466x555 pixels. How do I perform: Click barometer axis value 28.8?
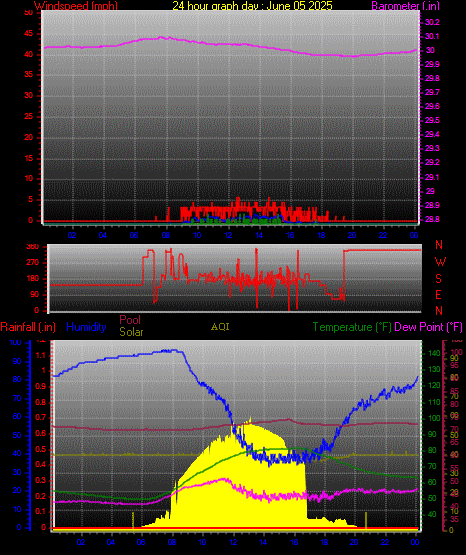pos(432,219)
